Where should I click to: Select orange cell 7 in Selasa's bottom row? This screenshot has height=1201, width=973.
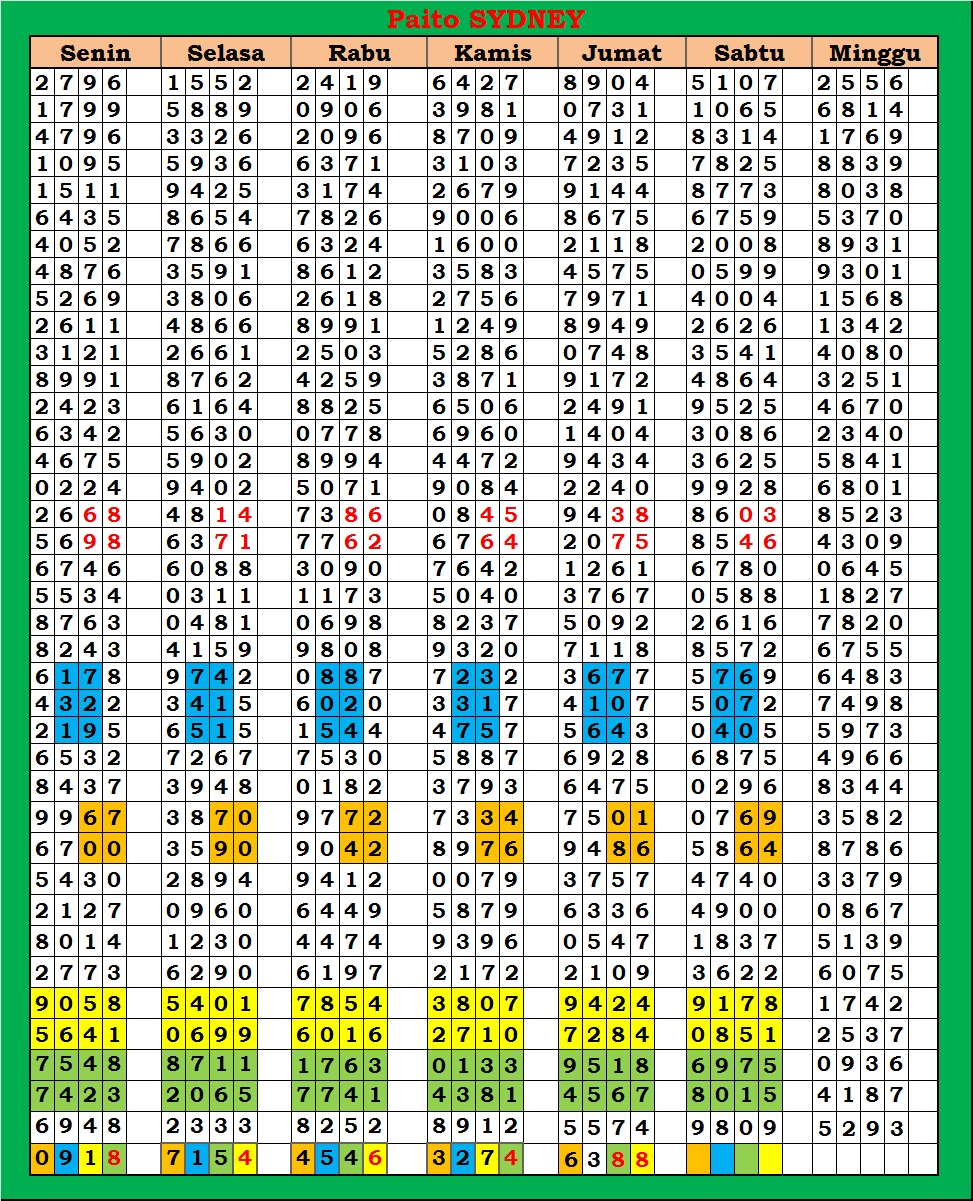tap(173, 1159)
